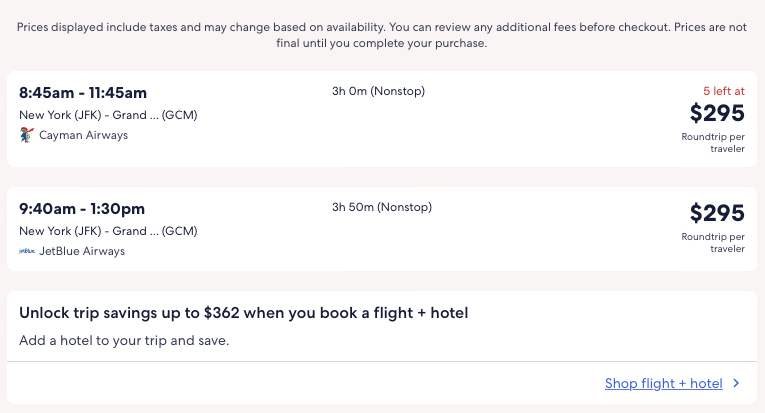This screenshot has height=413, width=765.
Task: Click the 'Add a hotel to your trip' text
Action: tap(124, 341)
